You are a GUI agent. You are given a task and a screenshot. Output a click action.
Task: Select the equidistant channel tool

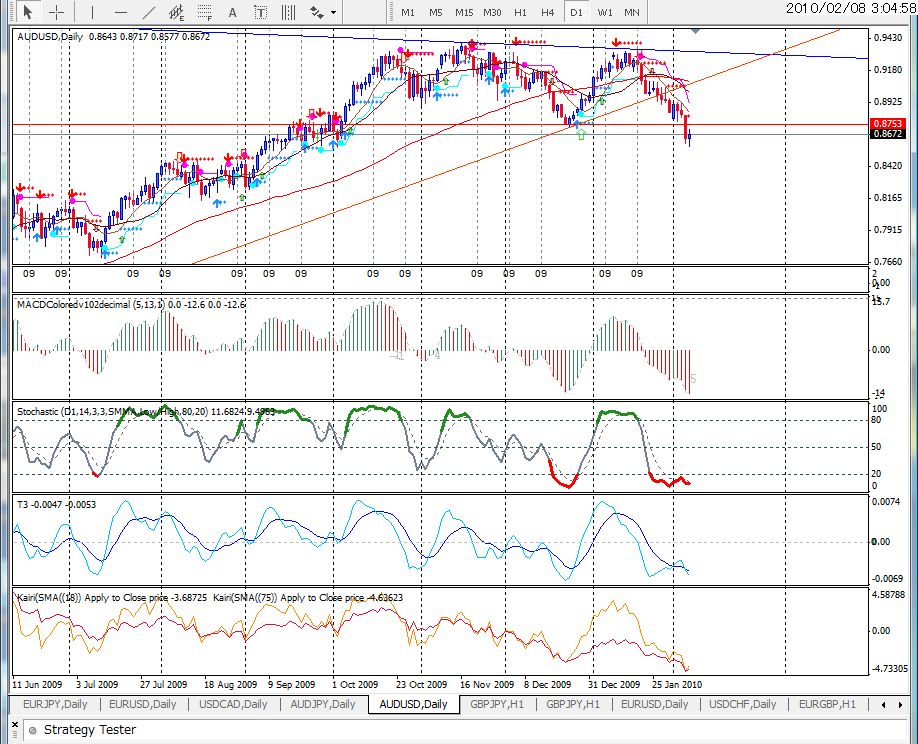pos(176,12)
